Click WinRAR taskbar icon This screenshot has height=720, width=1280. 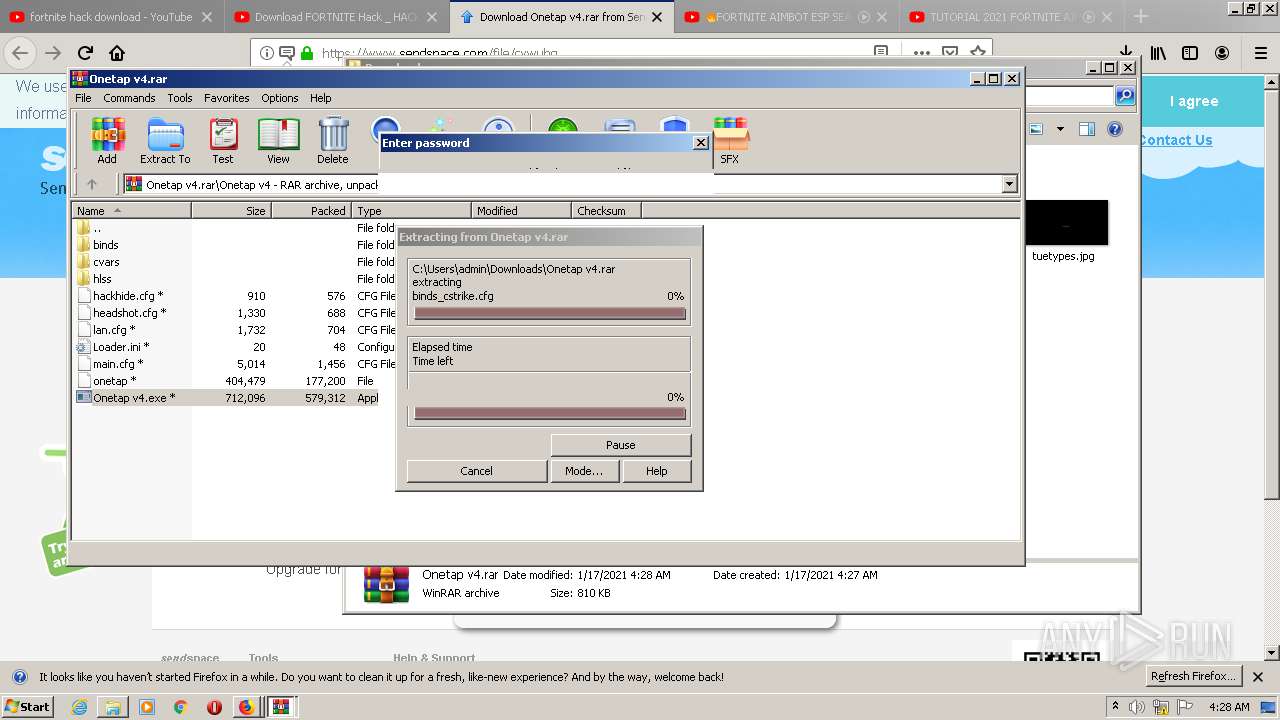[x=281, y=706]
